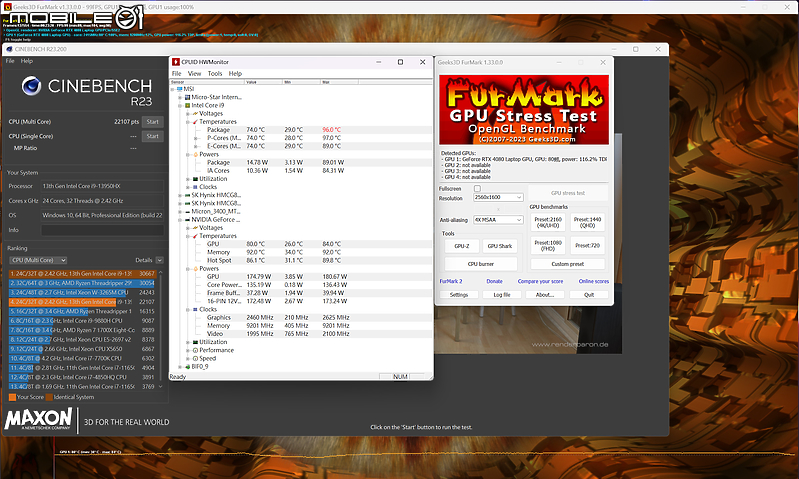
Task: Collapse the Intel Core i9 Temperatures node
Action: click(x=188, y=122)
